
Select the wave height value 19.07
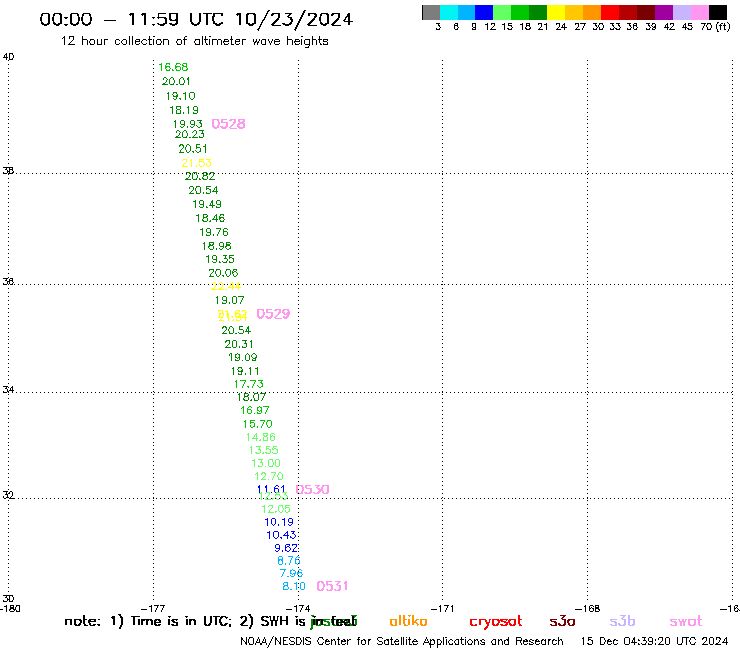(x=229, y=300)
